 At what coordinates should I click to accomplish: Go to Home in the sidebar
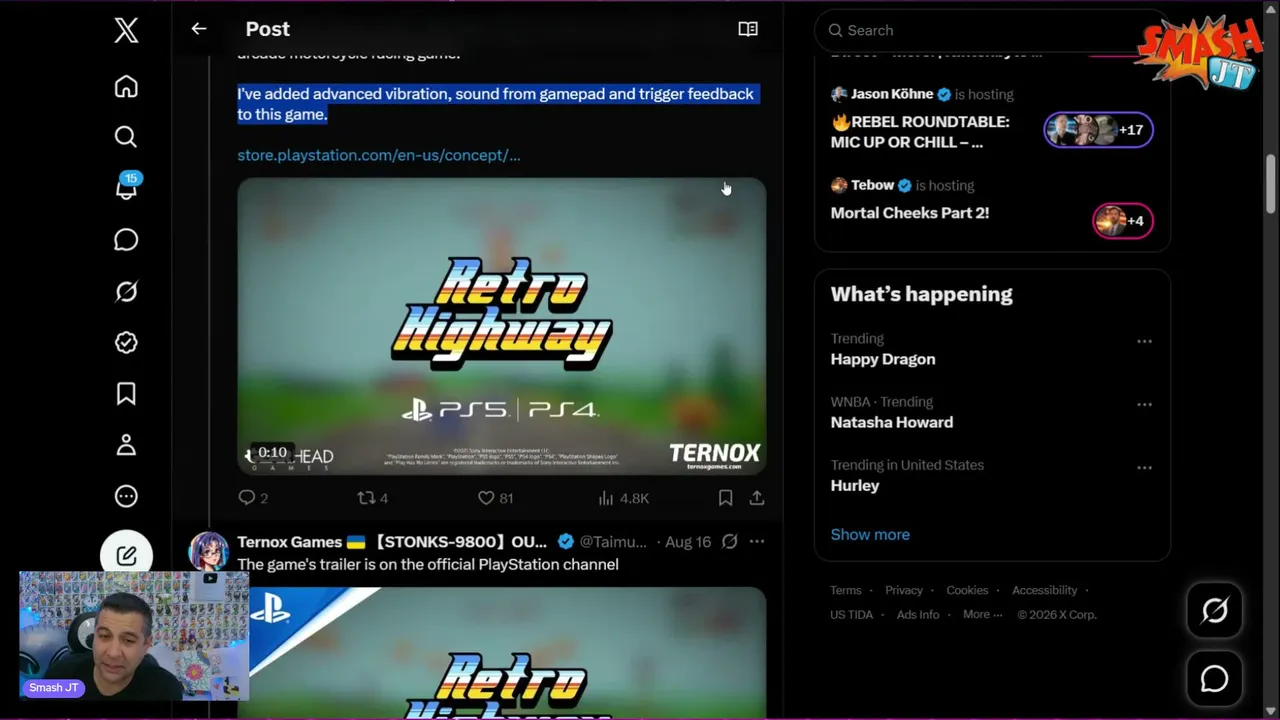click(126, 87)
